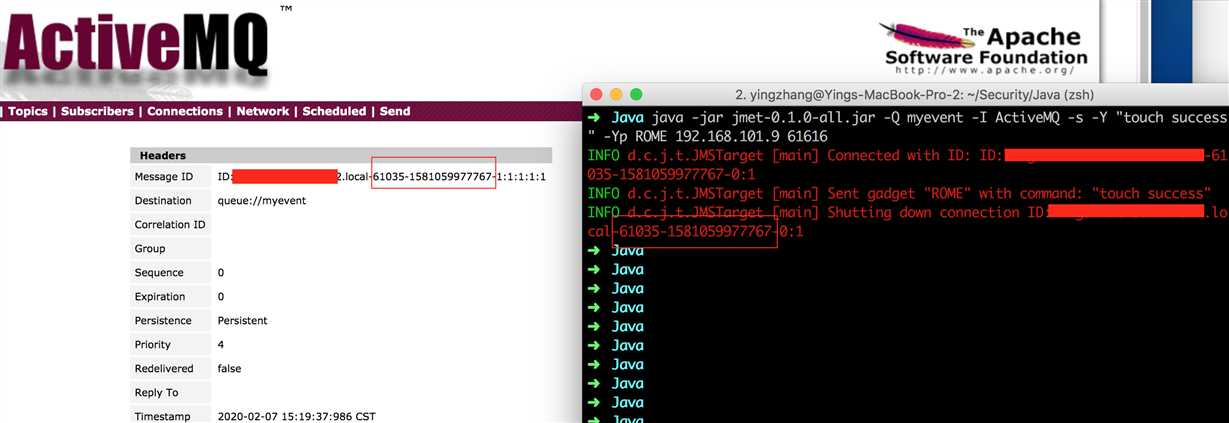This screenshot has height=423, width=1229.
Task: Open the Topics page in navigation
Action: [28, 111]
